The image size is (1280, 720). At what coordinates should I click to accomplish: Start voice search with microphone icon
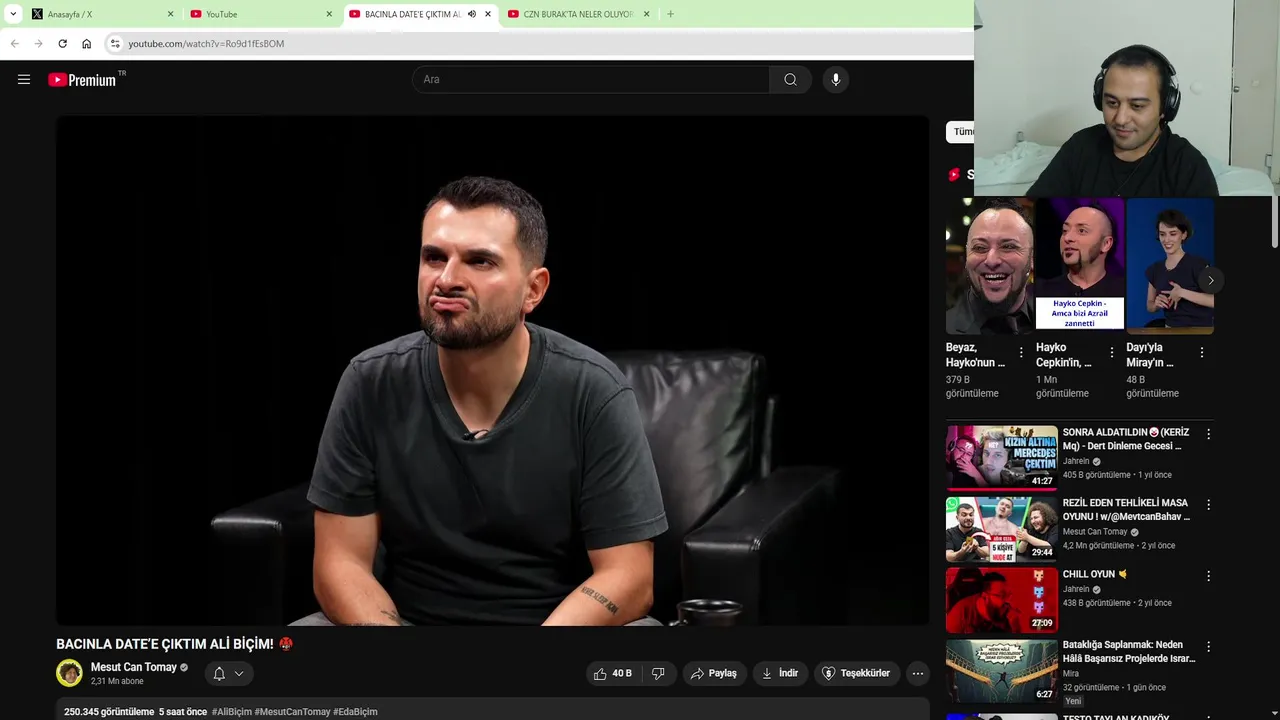click(836, 80)
